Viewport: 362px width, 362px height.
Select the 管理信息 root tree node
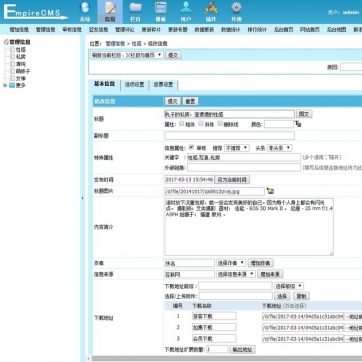[20, 42]
